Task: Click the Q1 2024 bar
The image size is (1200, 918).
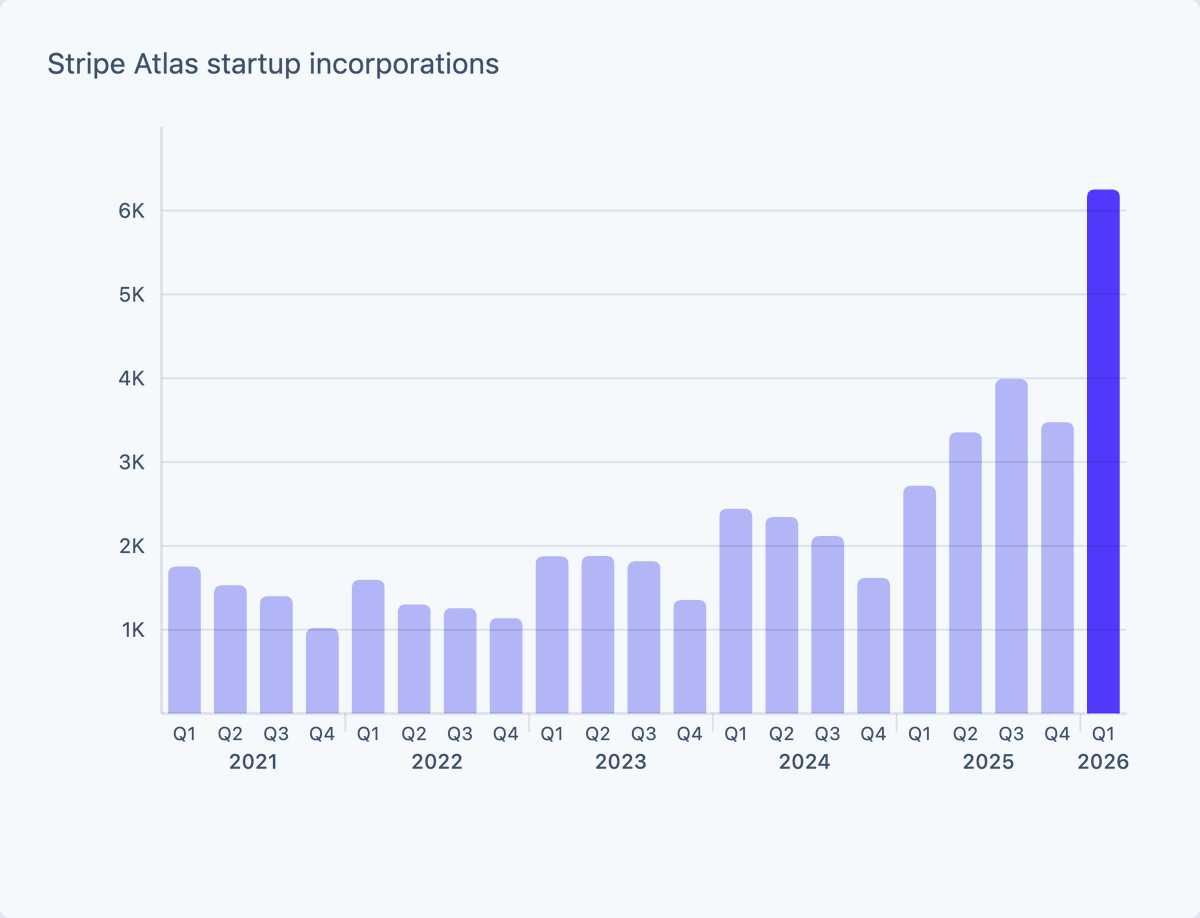Action: pyautogui.click(x=736, y=611)
